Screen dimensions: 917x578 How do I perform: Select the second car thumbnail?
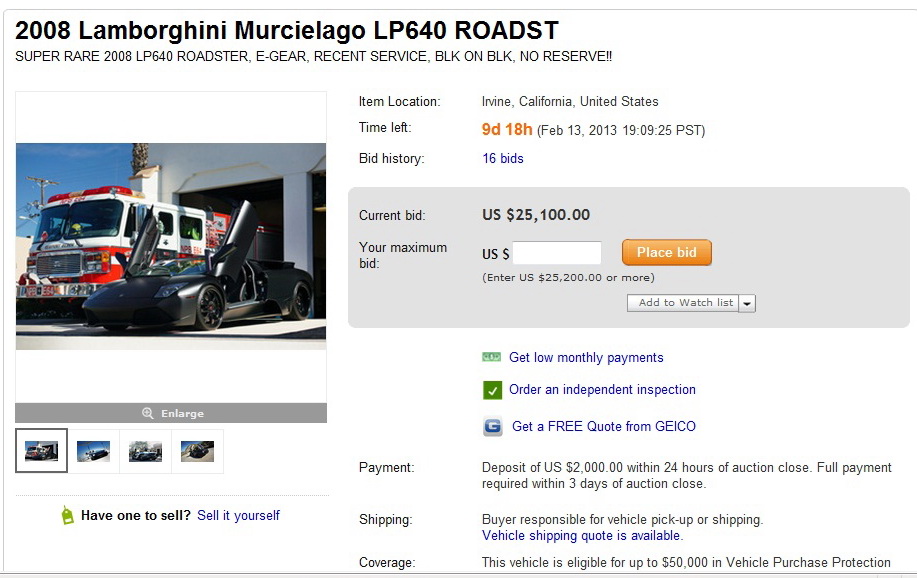(94, 450)
